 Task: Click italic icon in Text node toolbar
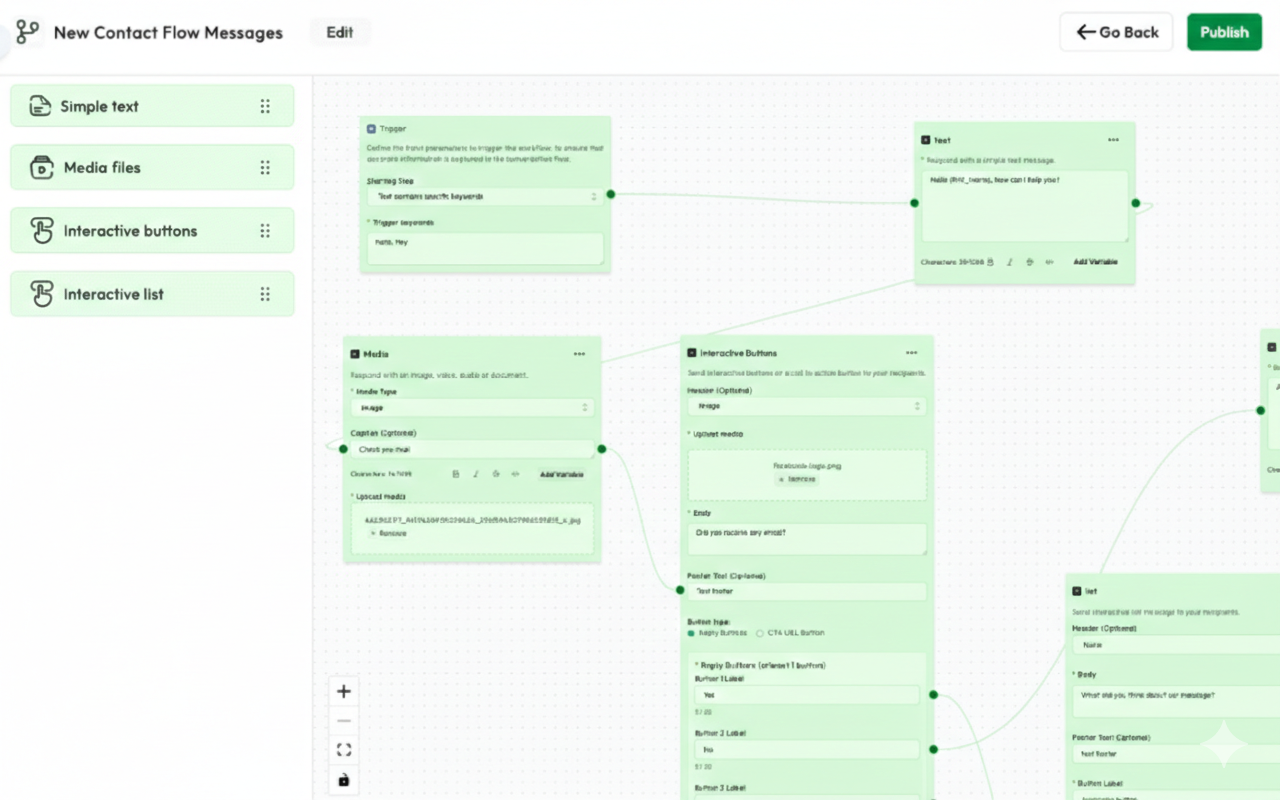tap(1010, 262)
